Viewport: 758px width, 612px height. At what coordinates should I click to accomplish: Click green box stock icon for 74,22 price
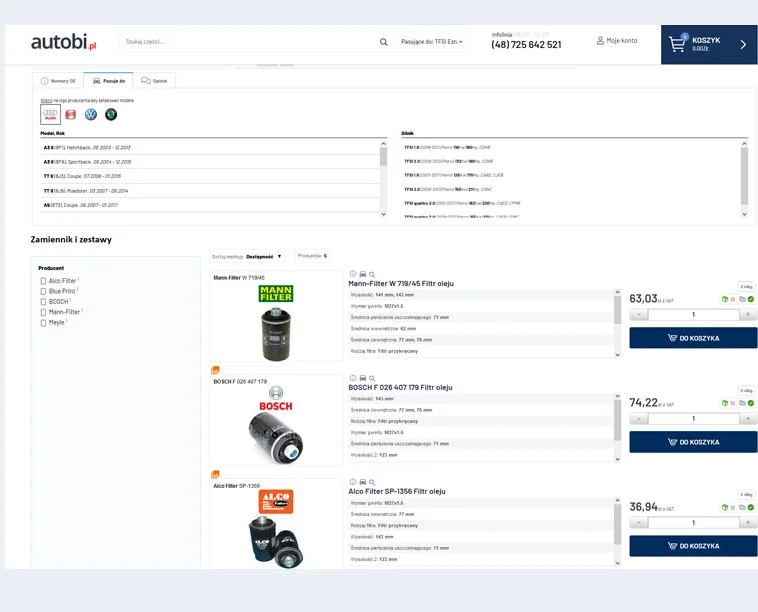[725, 403]
